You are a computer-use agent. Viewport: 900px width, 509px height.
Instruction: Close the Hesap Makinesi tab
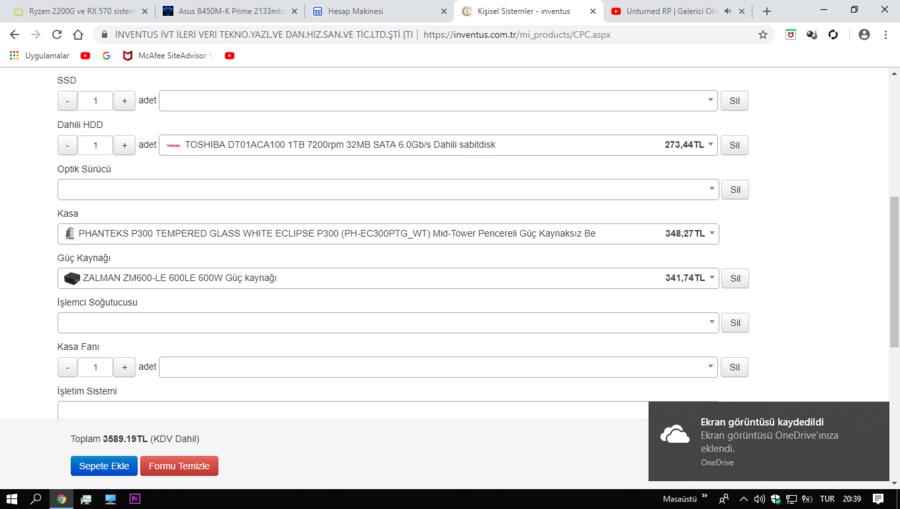point(444,11)
